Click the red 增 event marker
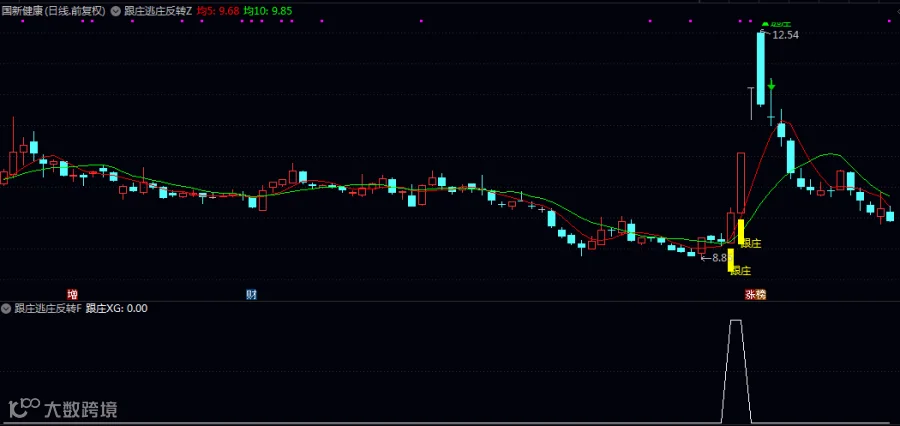The image size is (900, 426). pos(72,295)
